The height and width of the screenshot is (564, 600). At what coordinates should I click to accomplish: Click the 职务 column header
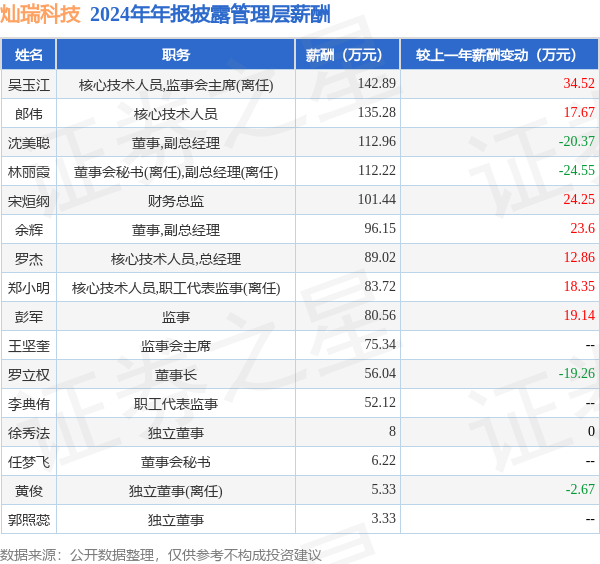point(176,54)
